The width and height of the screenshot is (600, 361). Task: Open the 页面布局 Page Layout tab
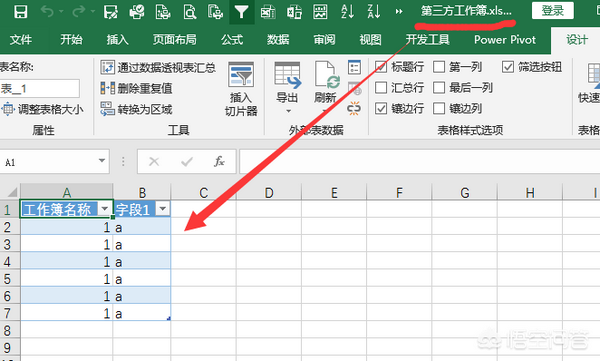[x=174, y=40]
